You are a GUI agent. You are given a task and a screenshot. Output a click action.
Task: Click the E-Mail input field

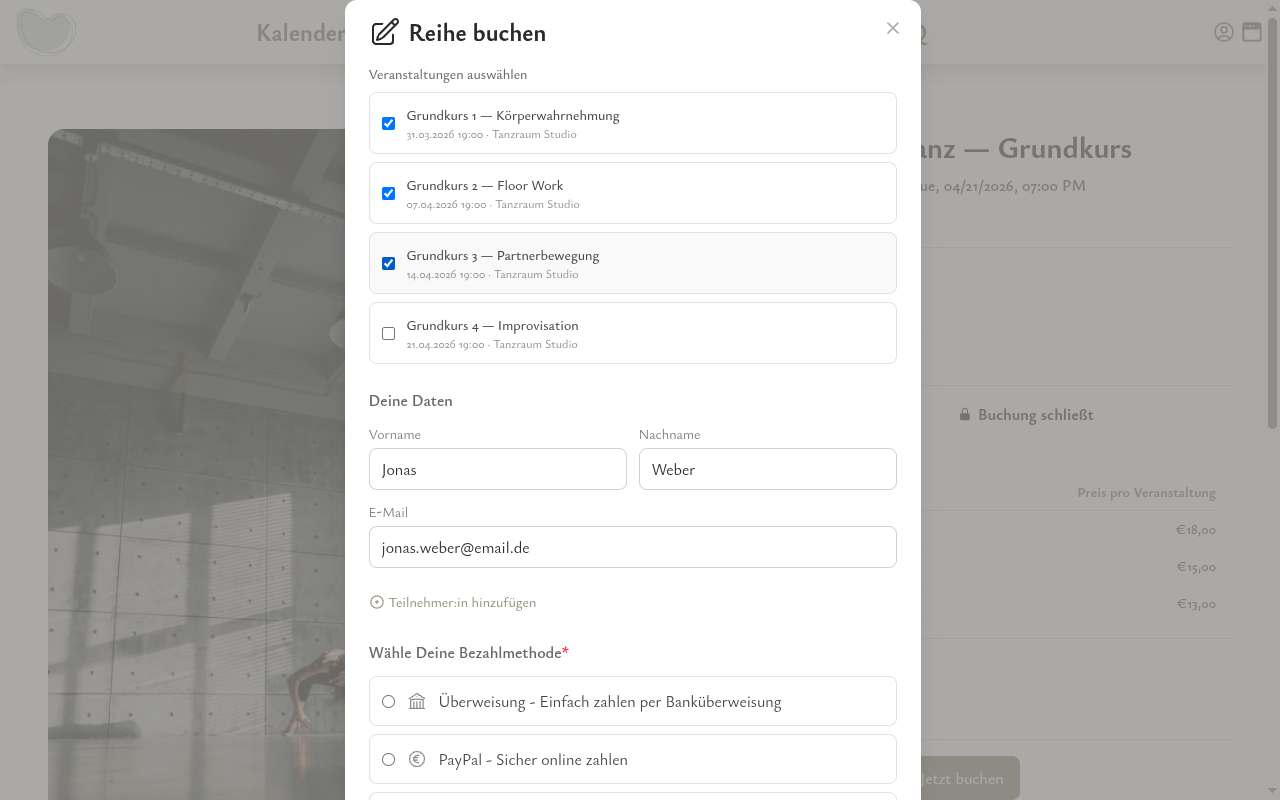(633, 547)
